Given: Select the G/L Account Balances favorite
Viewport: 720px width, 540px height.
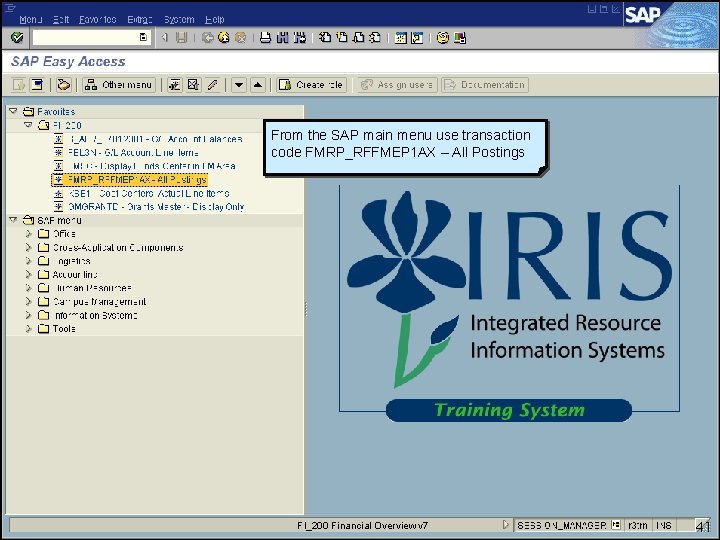Looking at the screenshot, I should (x=155, y=139).
